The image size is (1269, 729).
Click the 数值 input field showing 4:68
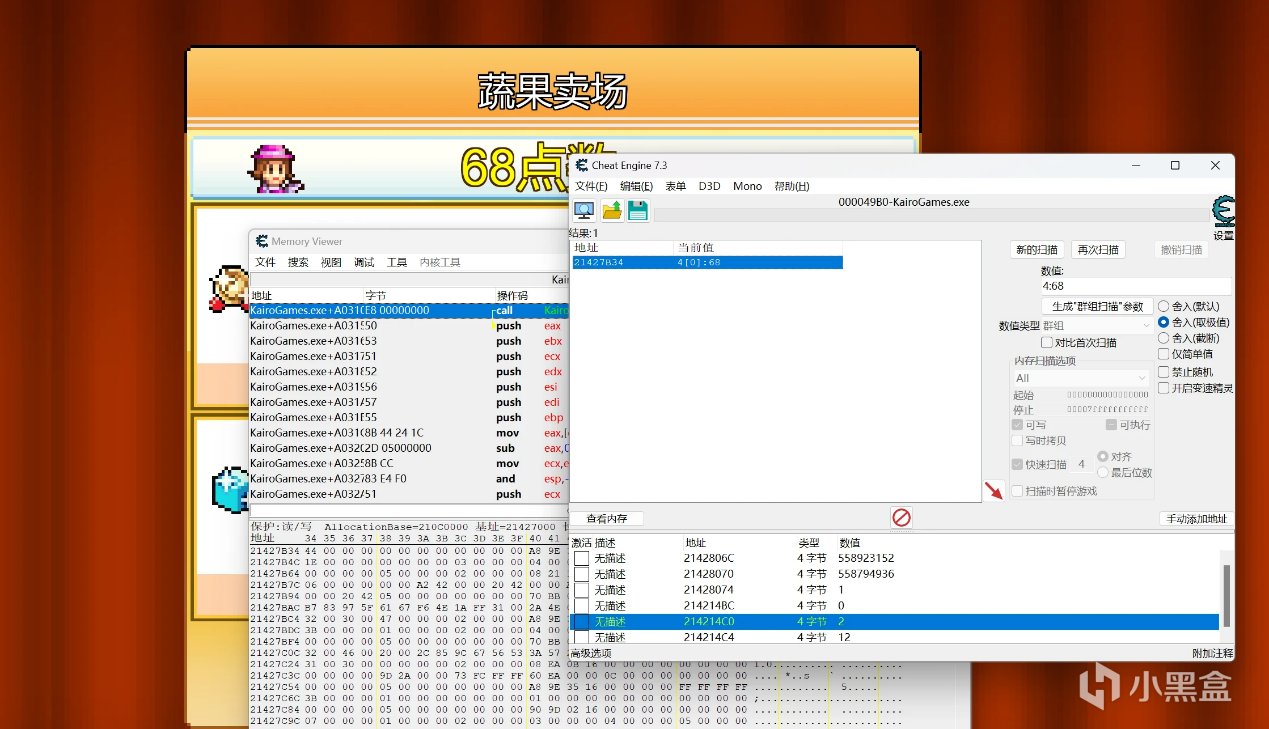pyautogui.click(x=1136, y=286)
